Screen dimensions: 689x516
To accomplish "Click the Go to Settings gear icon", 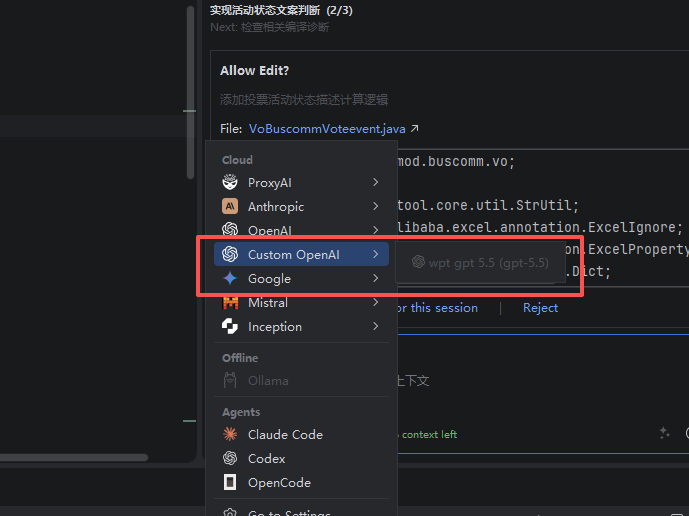I will [x=230, y=512].
